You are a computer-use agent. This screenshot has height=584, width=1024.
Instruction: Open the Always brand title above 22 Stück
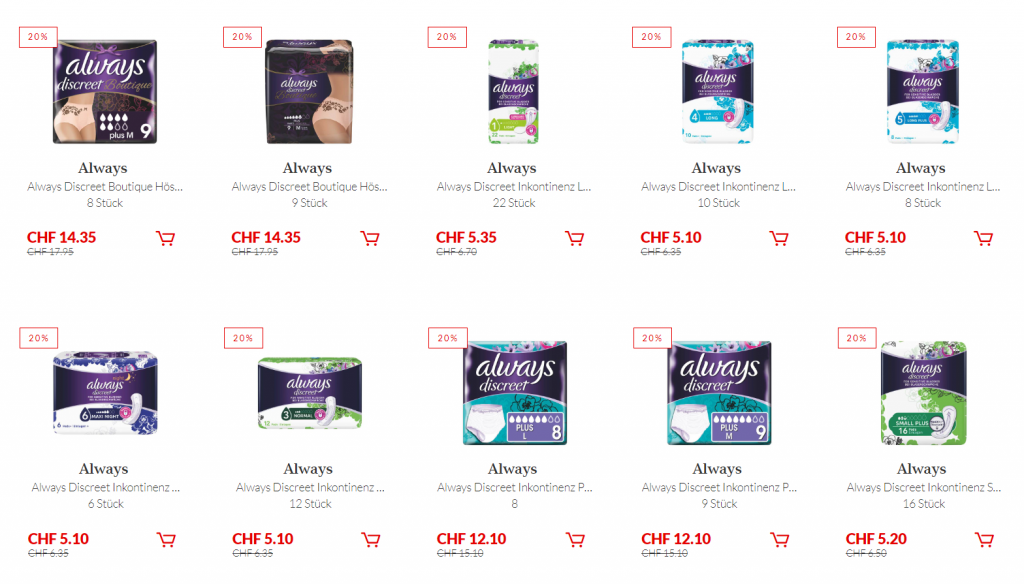[511, 168]
